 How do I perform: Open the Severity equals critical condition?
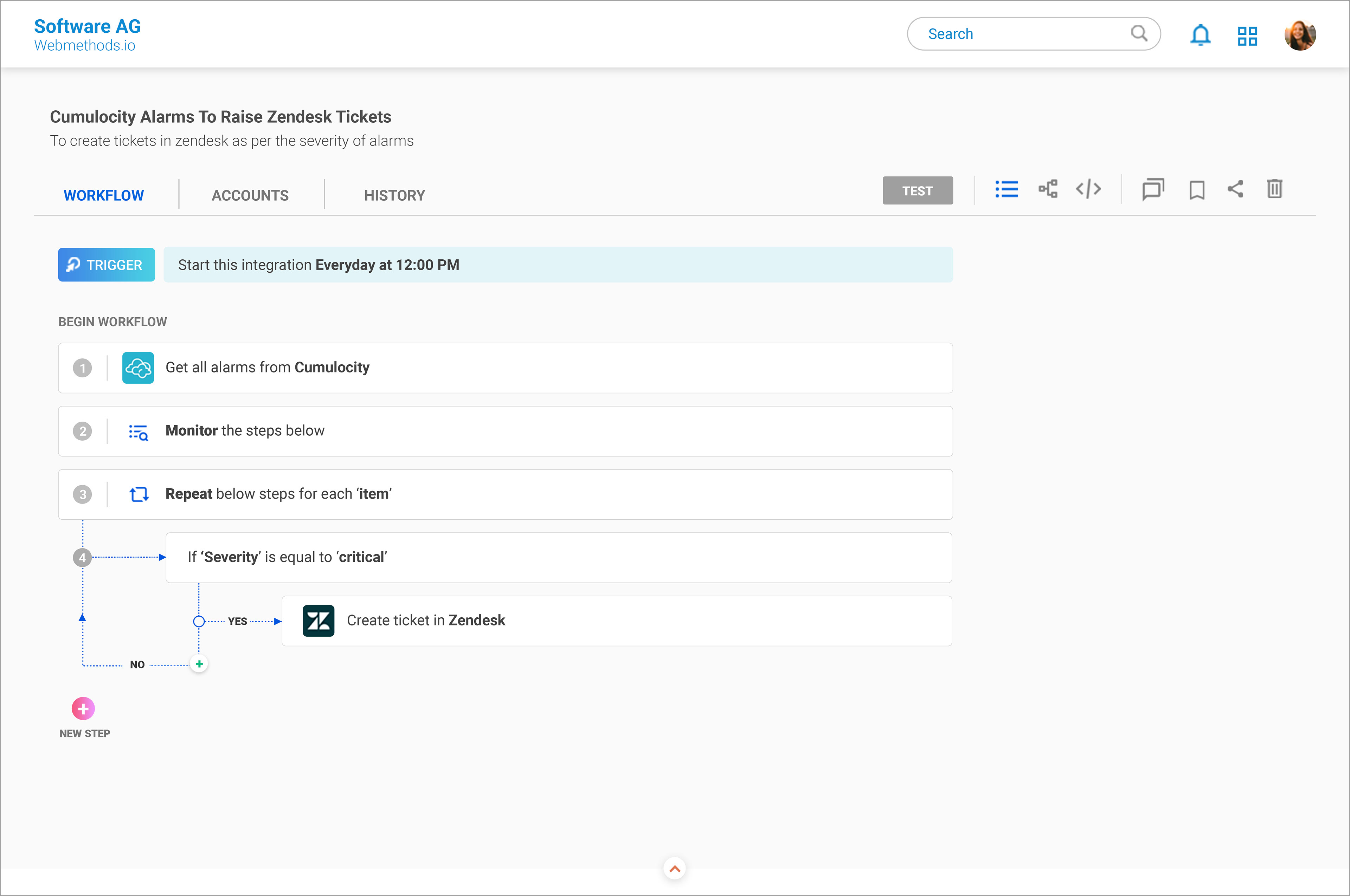(559, 558)
